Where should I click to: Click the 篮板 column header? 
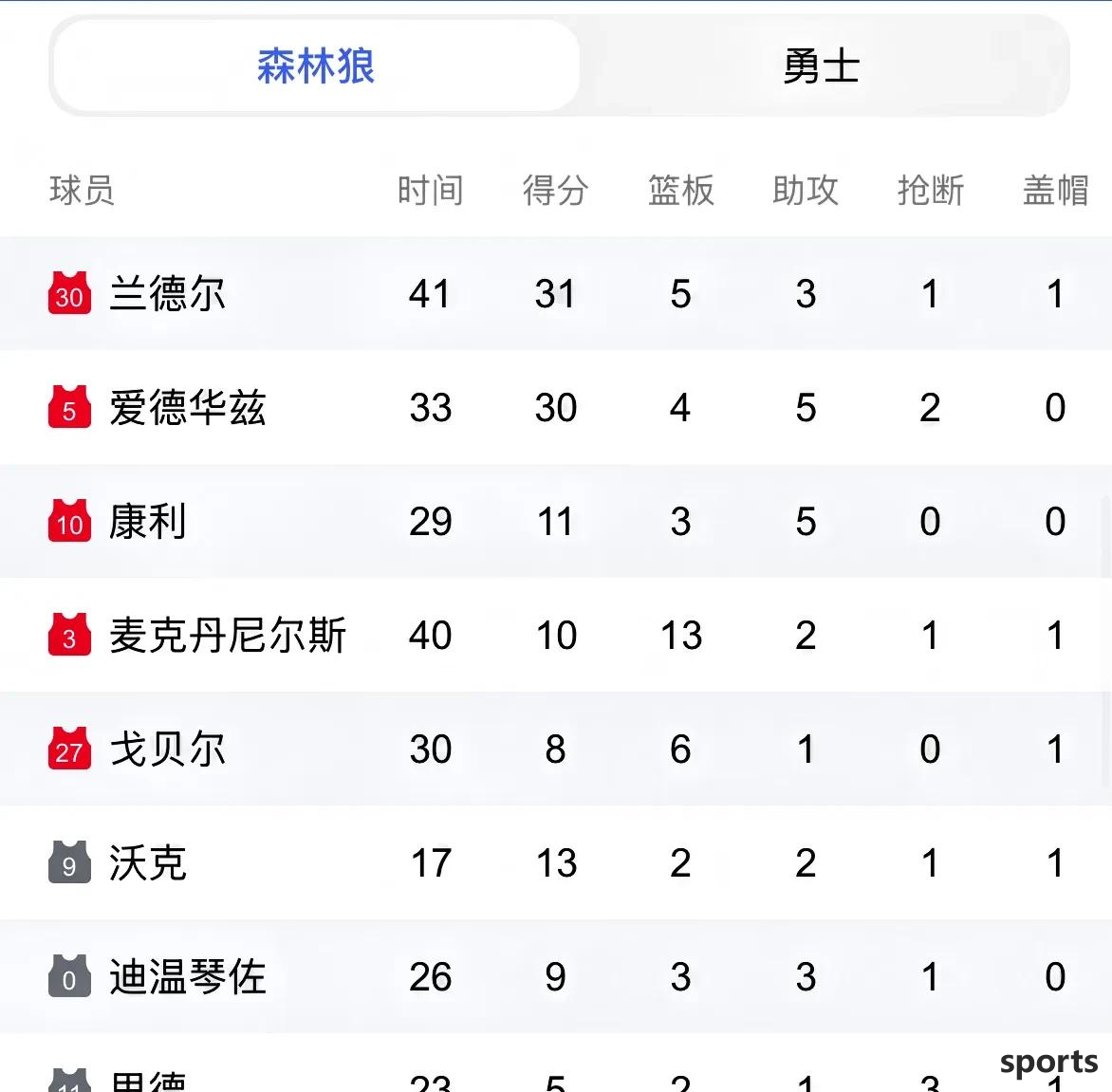(681, 190)
